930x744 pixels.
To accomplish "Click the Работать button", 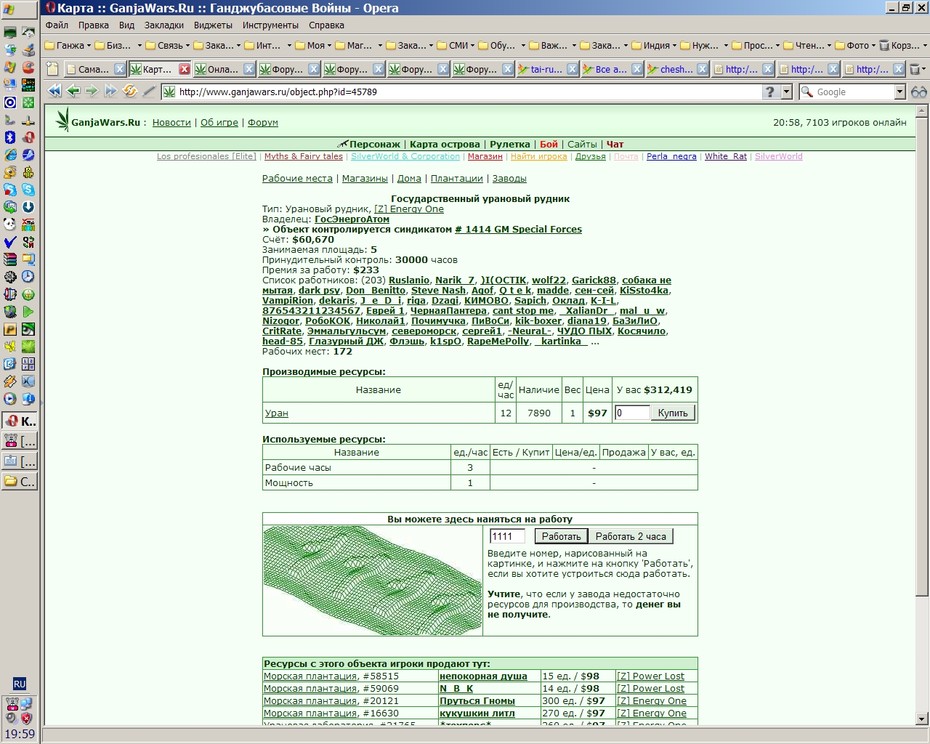I will [561, 536].
